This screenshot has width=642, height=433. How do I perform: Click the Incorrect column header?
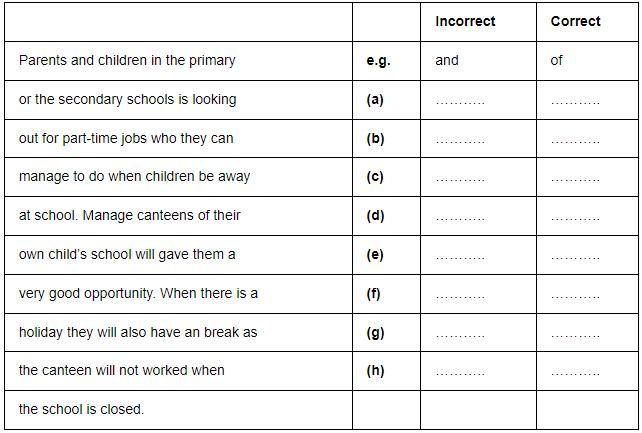(x=465, y=21)
